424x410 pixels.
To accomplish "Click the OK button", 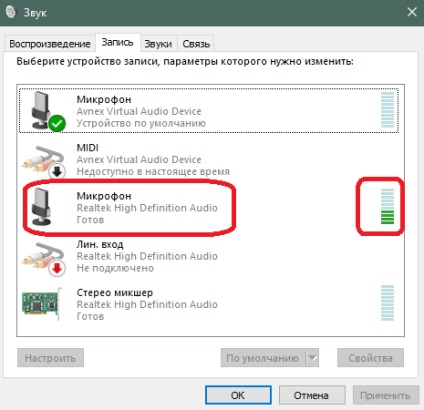I will (x=238, y=395).
